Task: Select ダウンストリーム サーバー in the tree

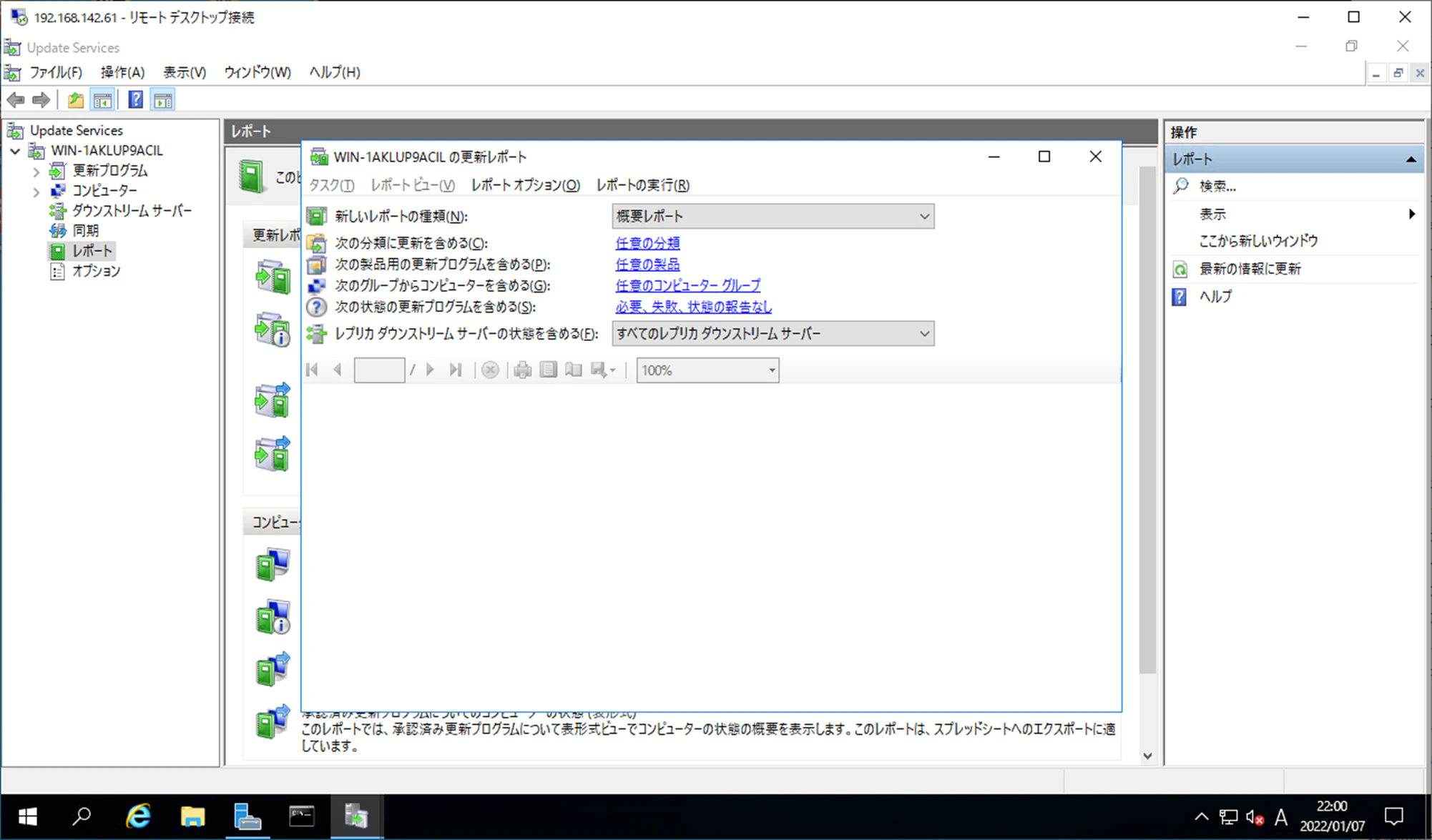Action: [x=132, y=211]
